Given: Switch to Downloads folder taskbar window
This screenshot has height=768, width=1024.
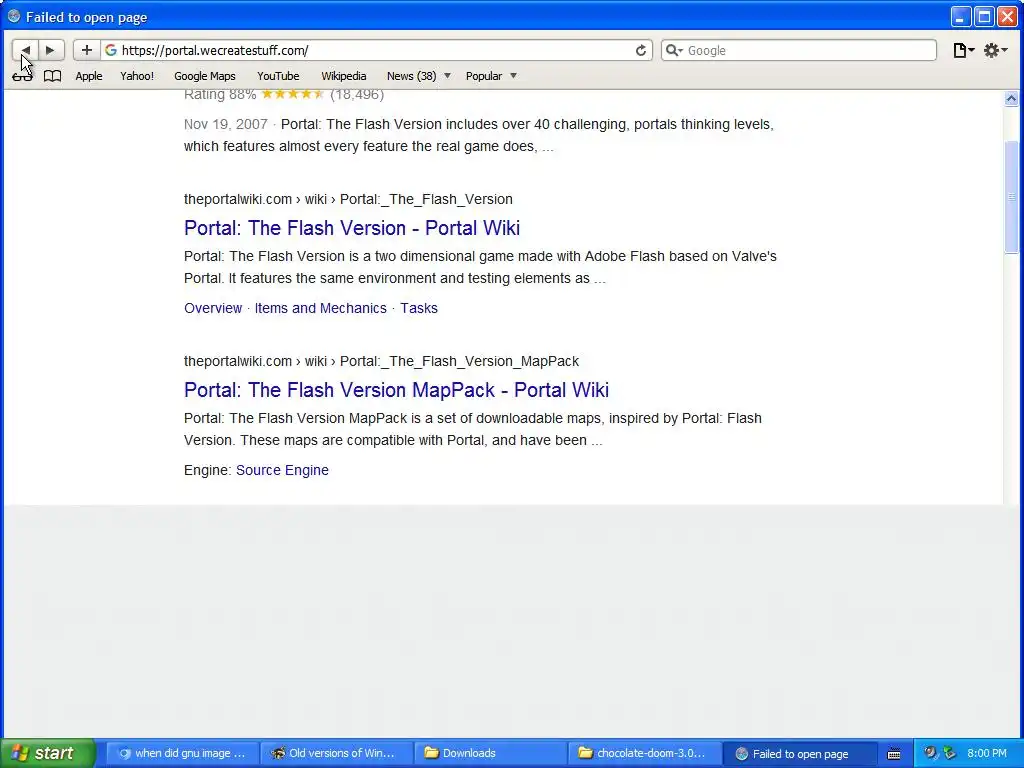Looking at the screenshot, I should [x=490, y=753].
